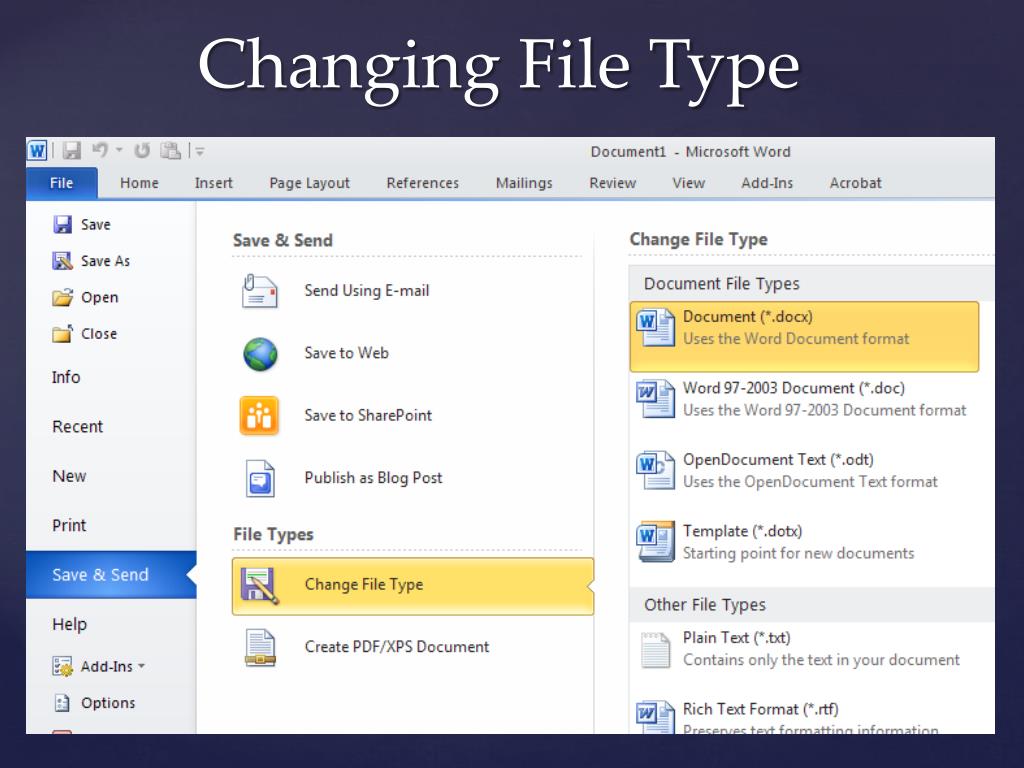The width and height of the screenshot is (1024, 768).
Task: Open Options from the Backstage sidebar
Action: click(x=108, y=703)
